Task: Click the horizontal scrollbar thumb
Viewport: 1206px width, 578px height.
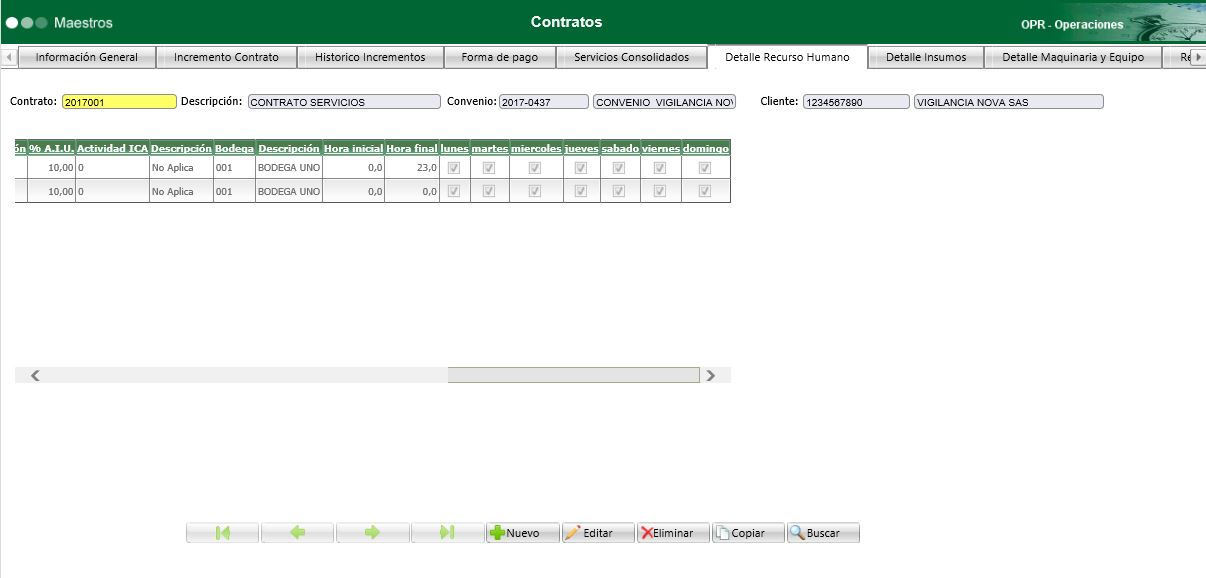Action: (x=573, y=375)
